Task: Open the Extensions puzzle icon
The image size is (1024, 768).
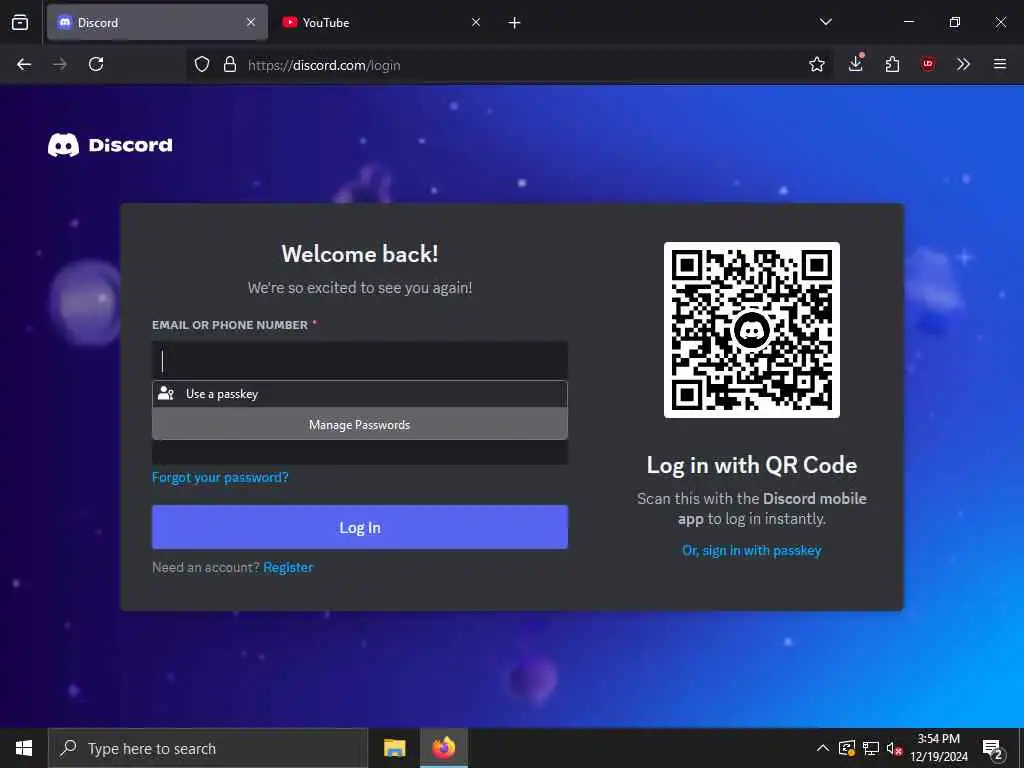Action: [892, 64]
